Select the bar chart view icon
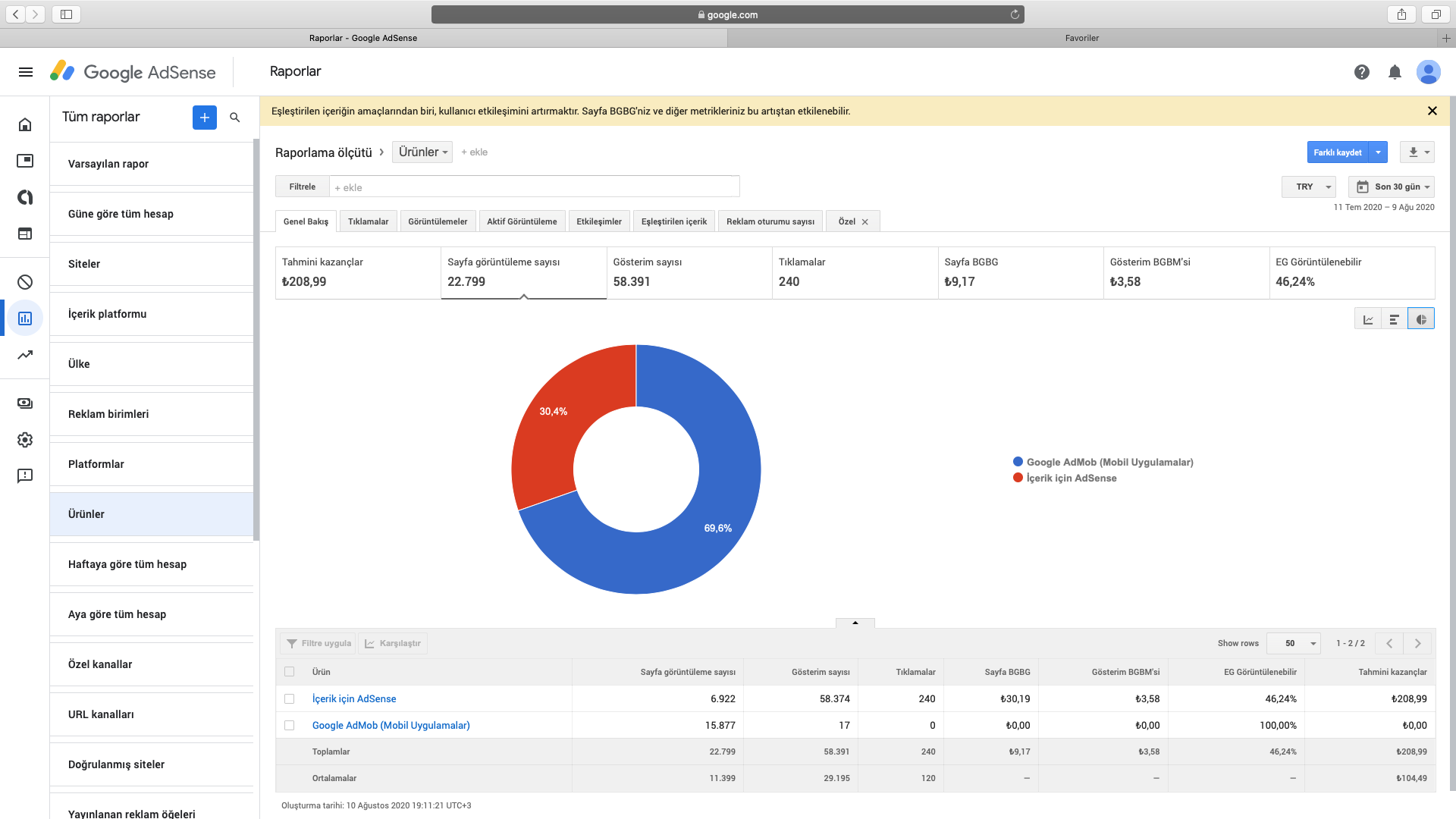 tap(1394, 319)
